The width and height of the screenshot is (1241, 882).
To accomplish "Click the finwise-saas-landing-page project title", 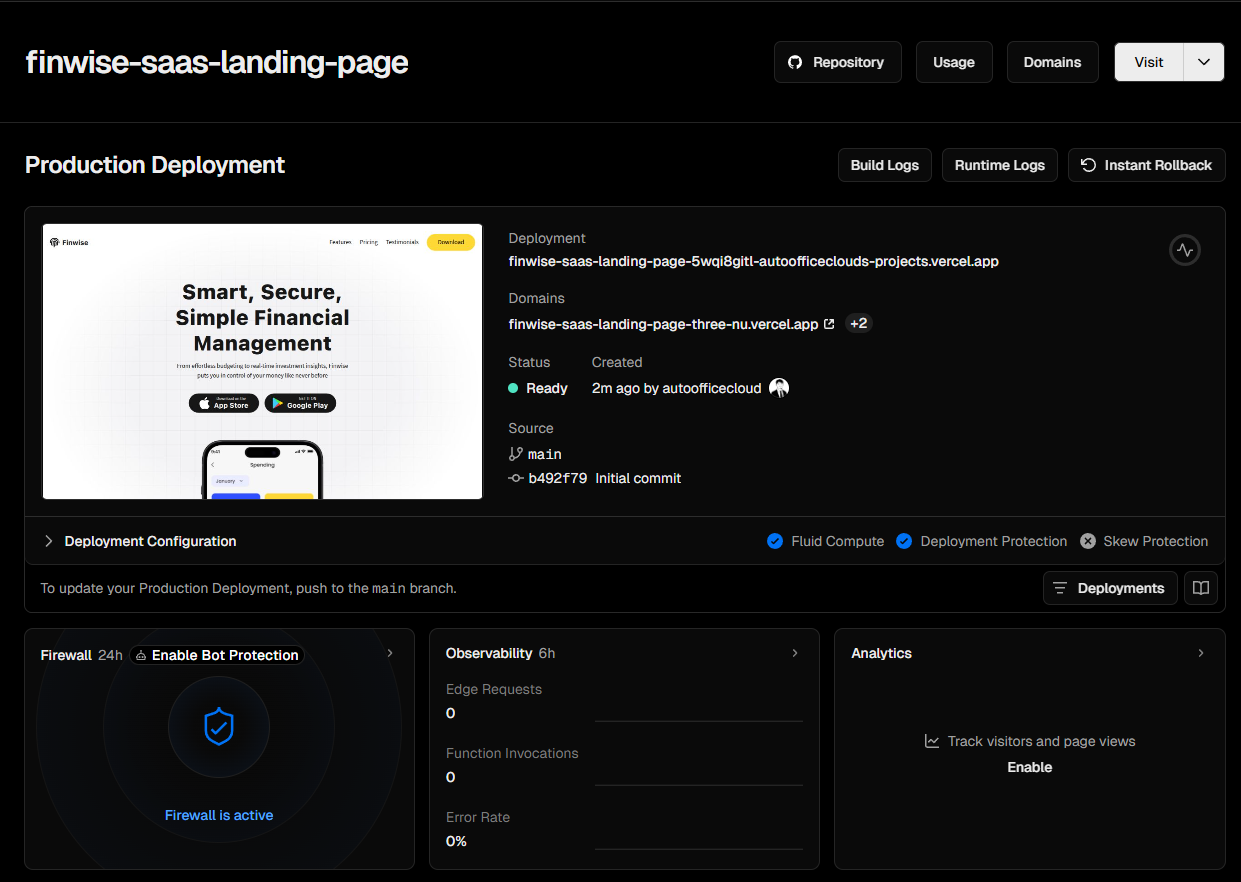I will [x=217, y=62].
